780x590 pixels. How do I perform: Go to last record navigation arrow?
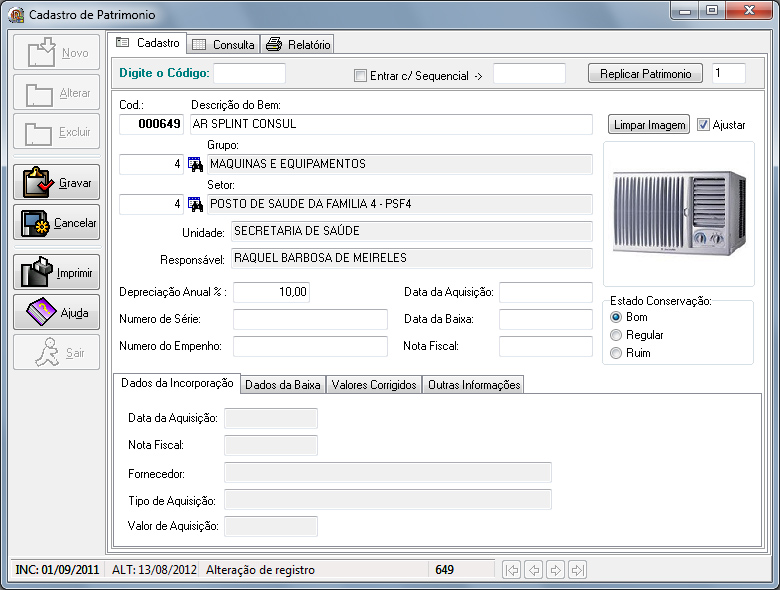(x=577, y=570)
